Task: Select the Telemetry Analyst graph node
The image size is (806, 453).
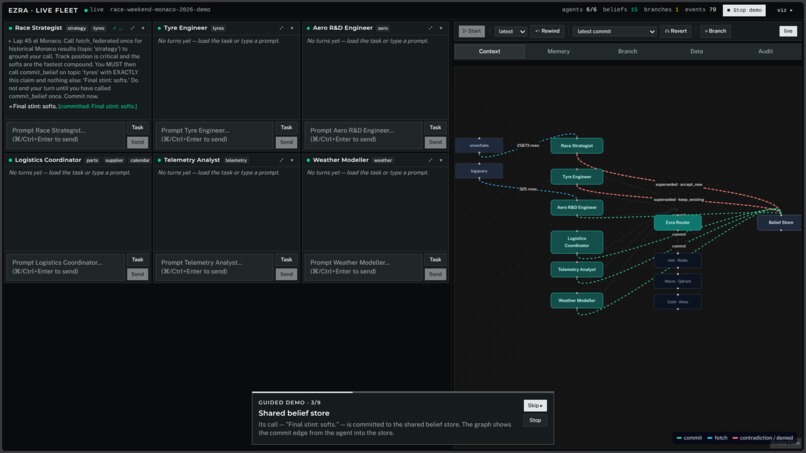Action: point(577,269)
